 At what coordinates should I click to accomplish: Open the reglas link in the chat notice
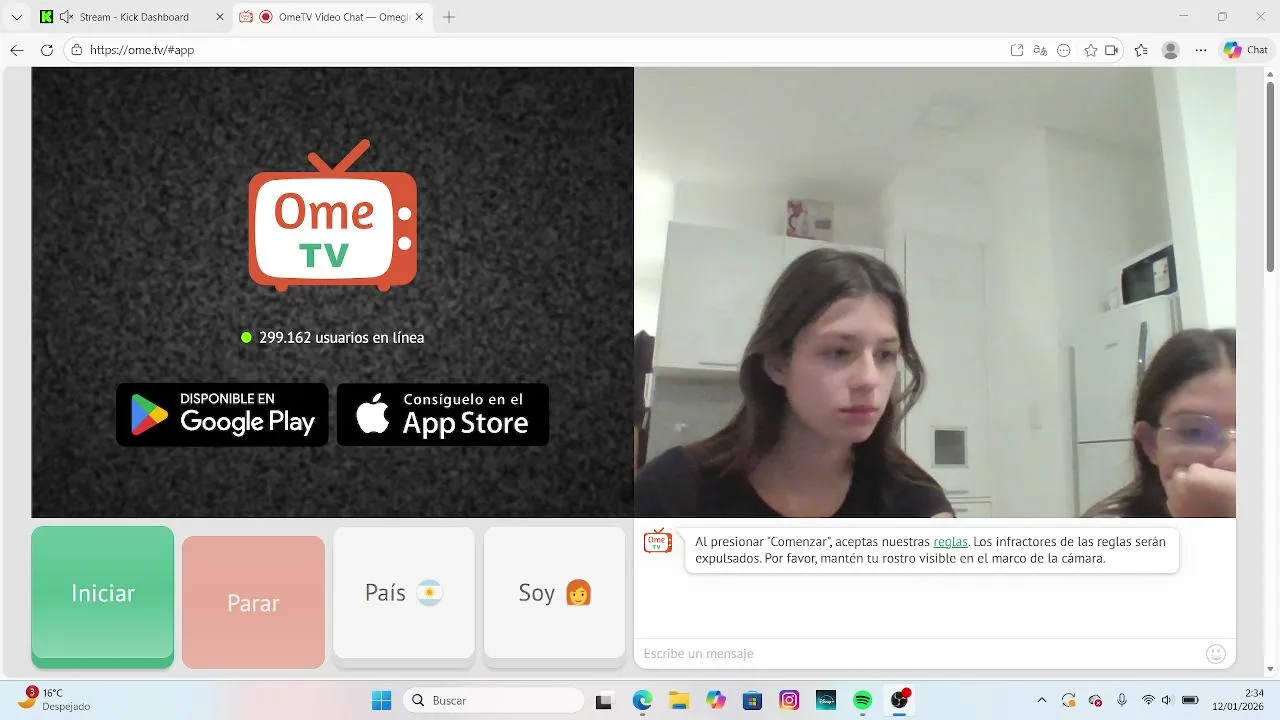point(950,542)
